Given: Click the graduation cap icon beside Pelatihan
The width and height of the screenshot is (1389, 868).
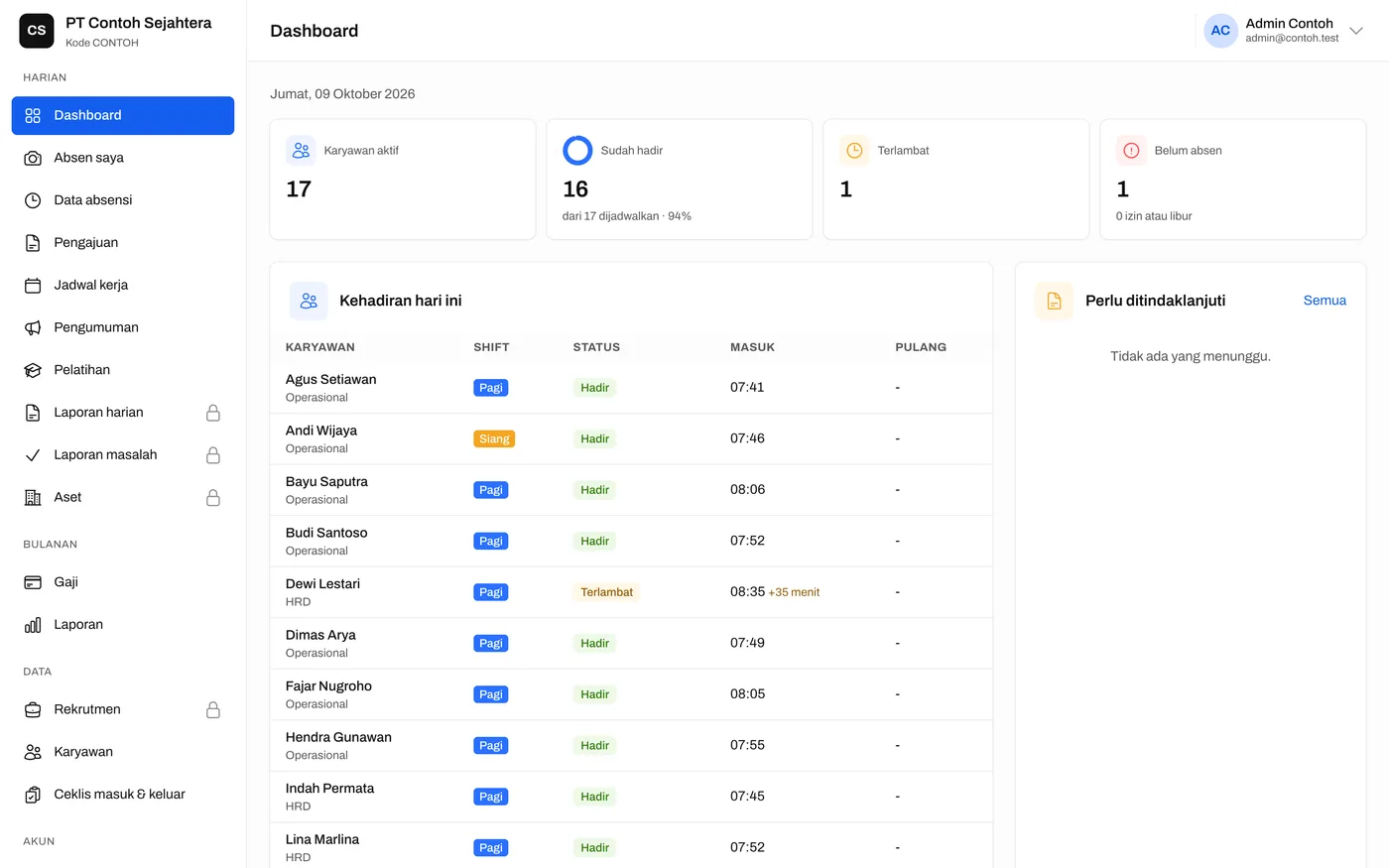Looking at the screenshot, I should click(x=33, y=370).
